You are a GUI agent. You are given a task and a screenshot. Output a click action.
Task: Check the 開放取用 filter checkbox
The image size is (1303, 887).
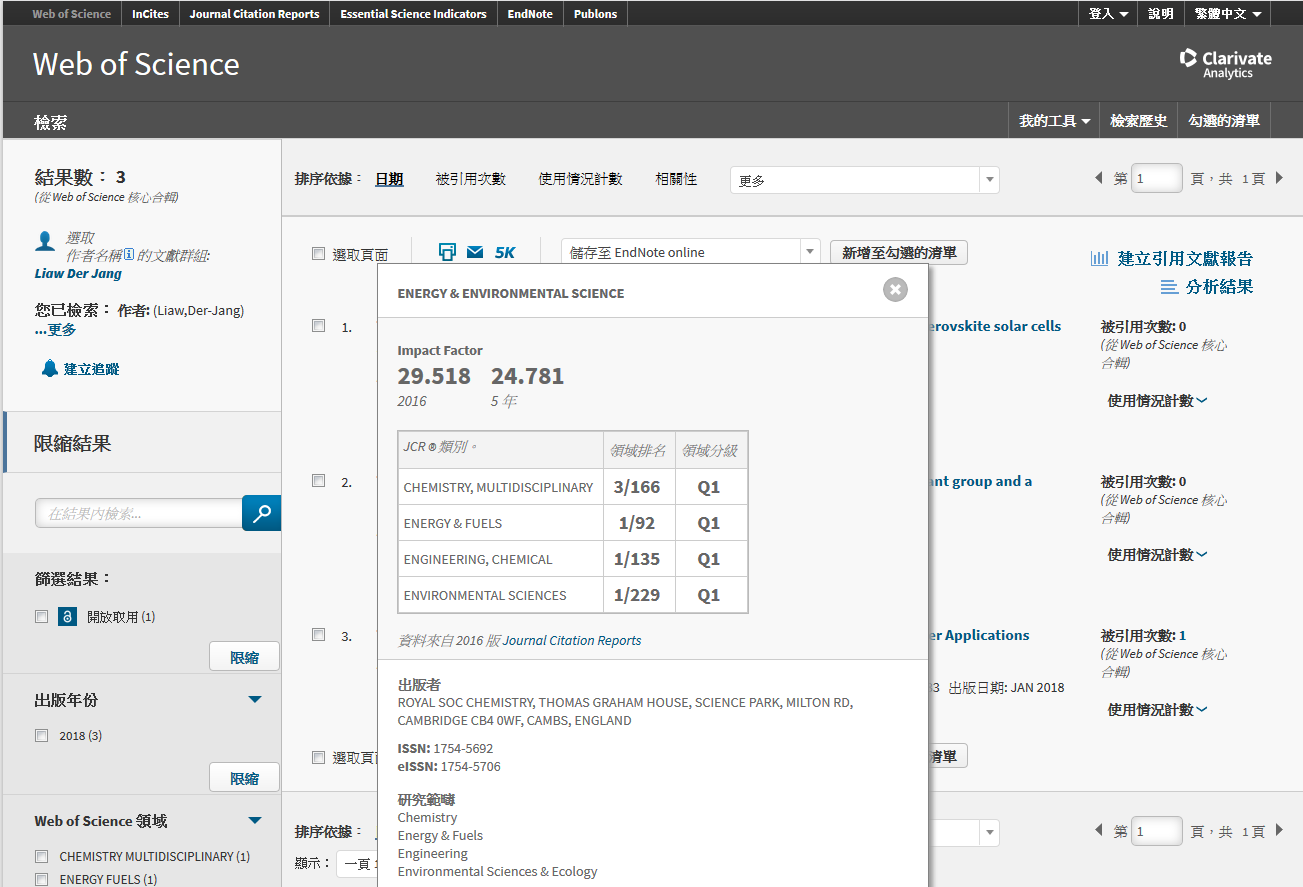[41, 617]
